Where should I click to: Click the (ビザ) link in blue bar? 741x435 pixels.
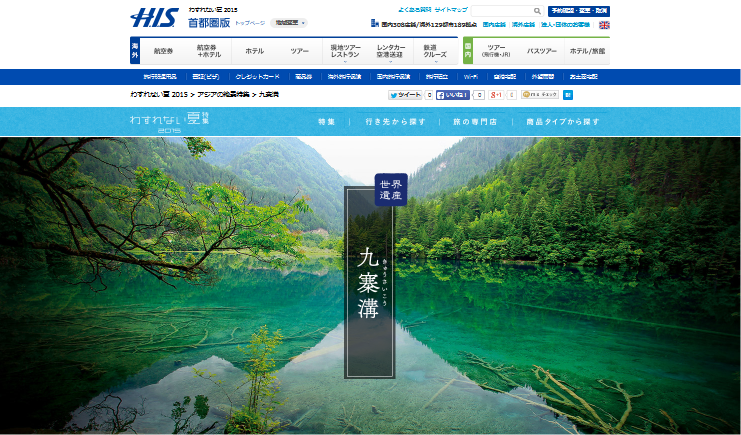tap(206, 77)
